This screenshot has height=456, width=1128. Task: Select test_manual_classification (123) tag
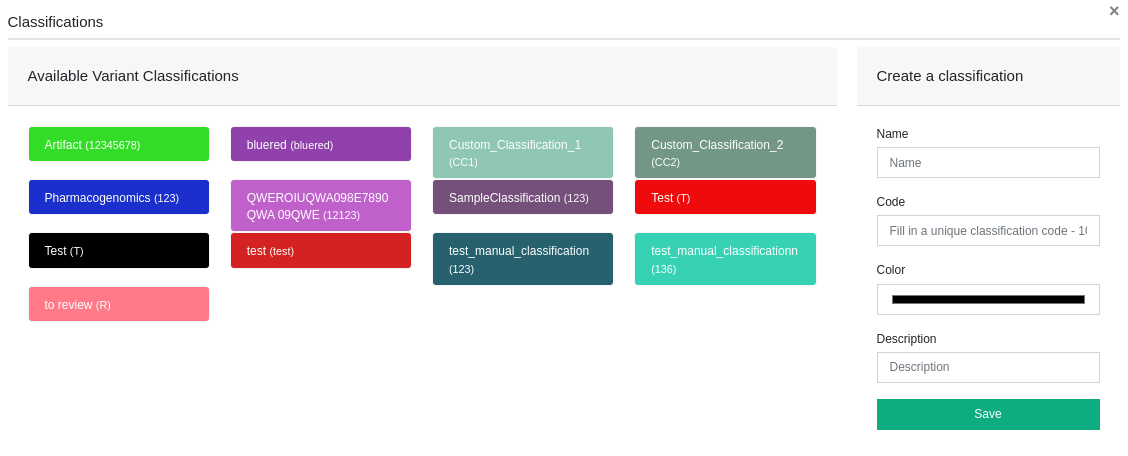522,258
